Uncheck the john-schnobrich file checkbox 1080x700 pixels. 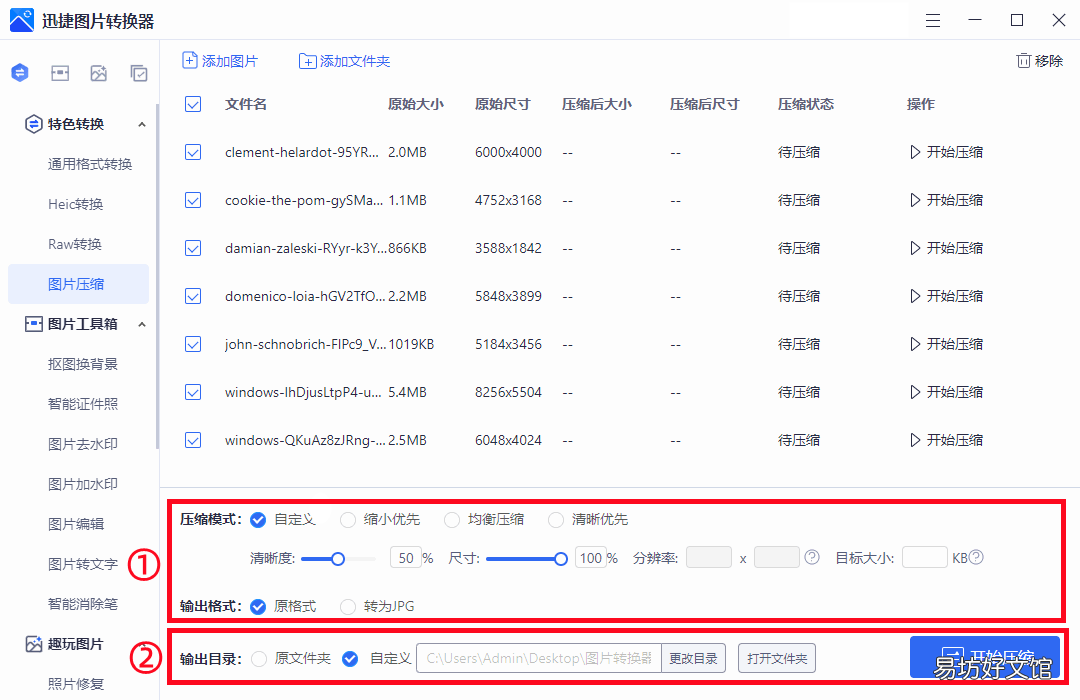pyautogui.click(x=193, y=344)
